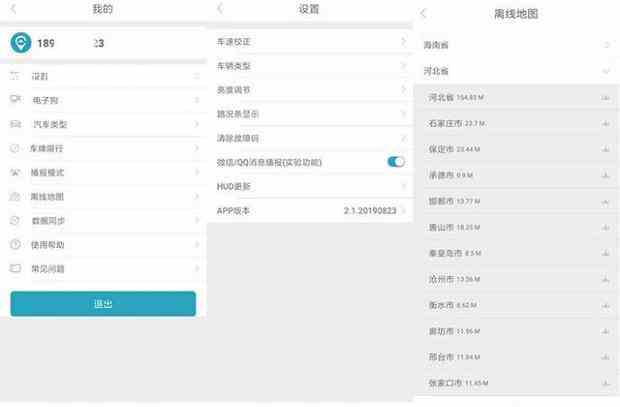Tap the back arrow in 设置 screen
This screenshot has width=620, height=407.
click(x=220, y=9)
